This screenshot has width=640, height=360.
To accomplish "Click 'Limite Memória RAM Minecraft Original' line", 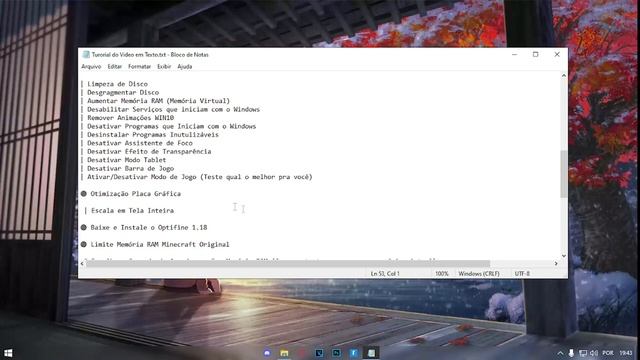I will (x=160, y=244).
